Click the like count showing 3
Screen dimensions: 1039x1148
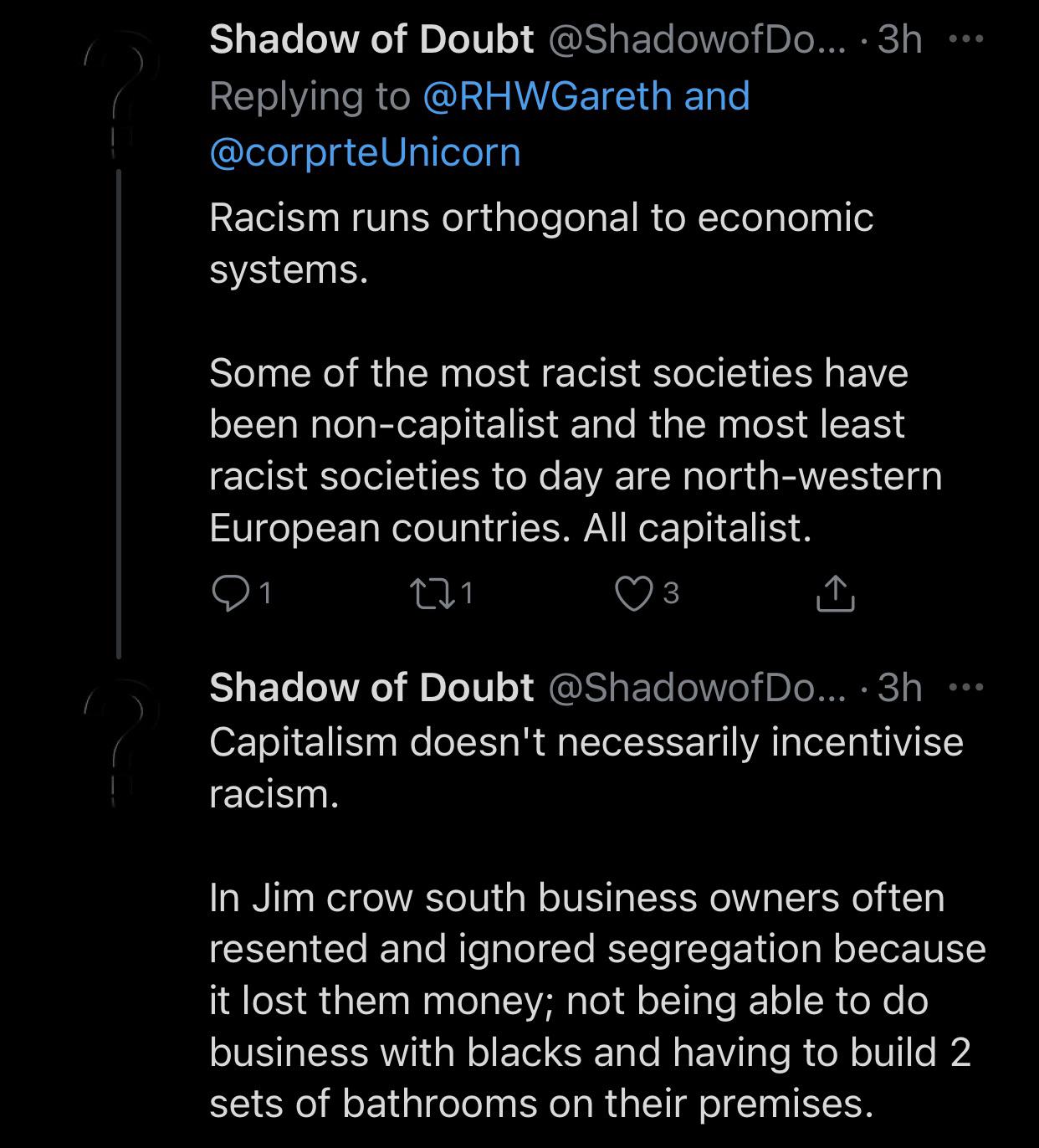671,593
